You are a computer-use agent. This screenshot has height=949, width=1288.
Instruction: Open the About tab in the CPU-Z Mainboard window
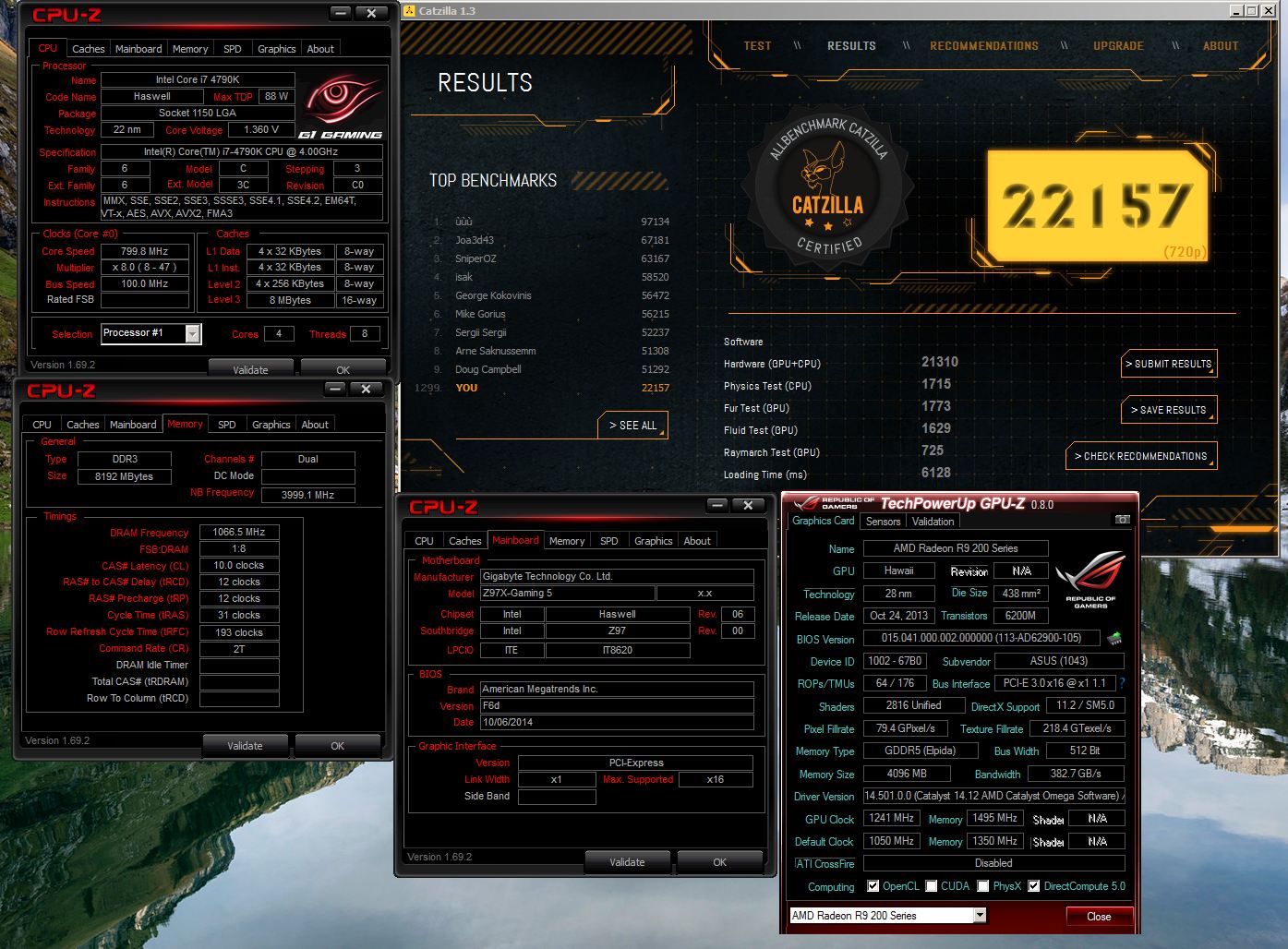click(x=697, y=541)
